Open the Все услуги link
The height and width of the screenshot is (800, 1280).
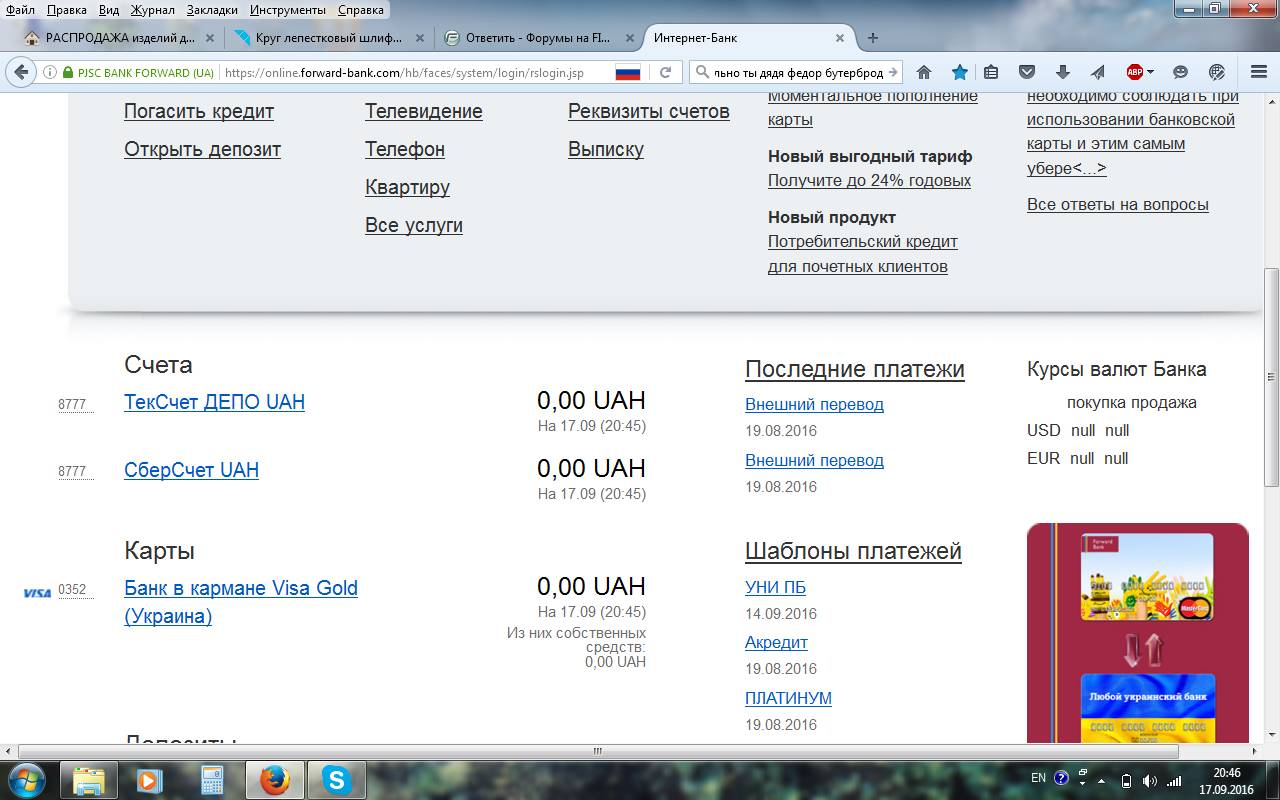(414, 225)
